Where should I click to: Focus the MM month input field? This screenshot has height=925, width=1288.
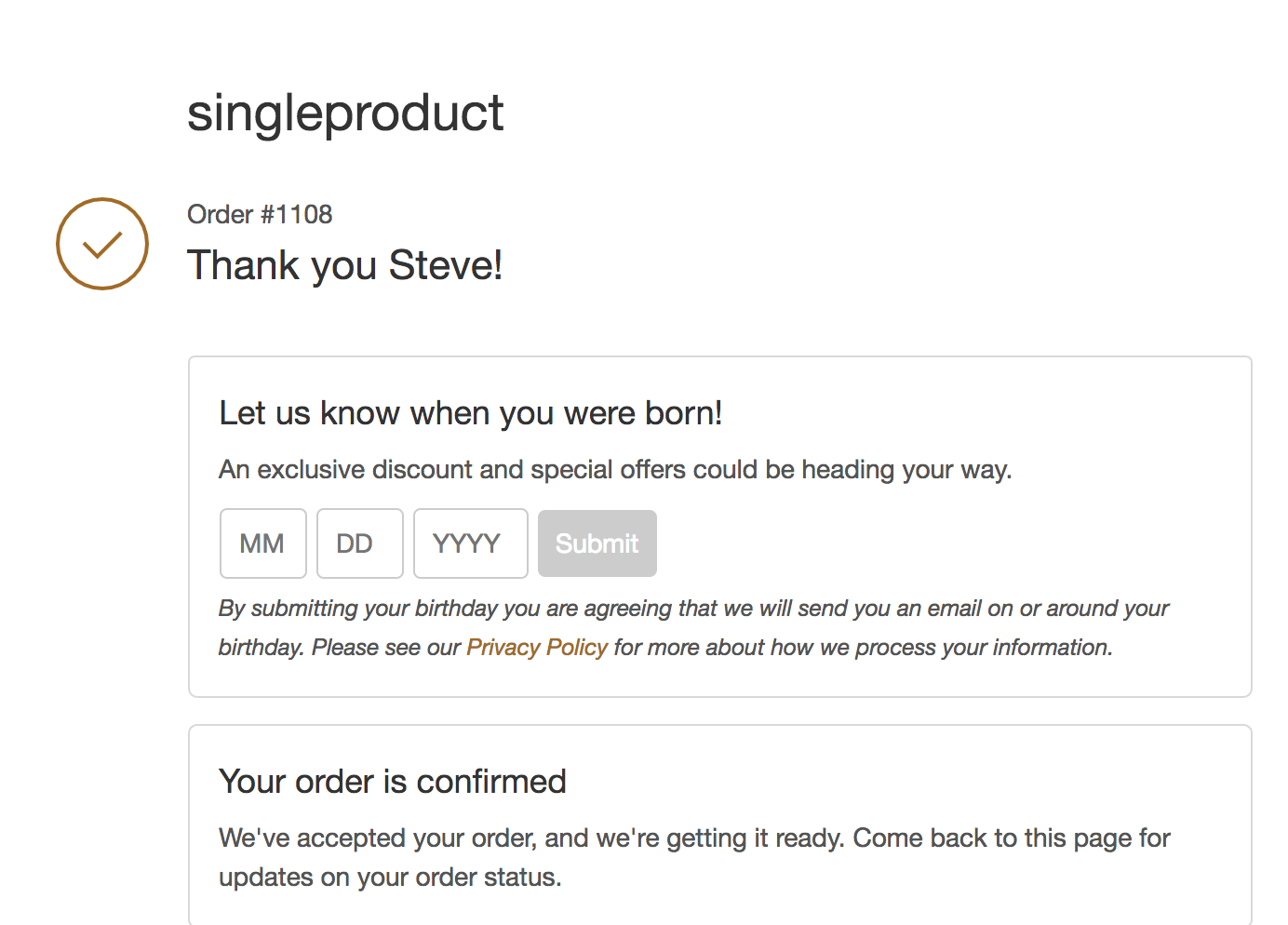coord(263,543)
